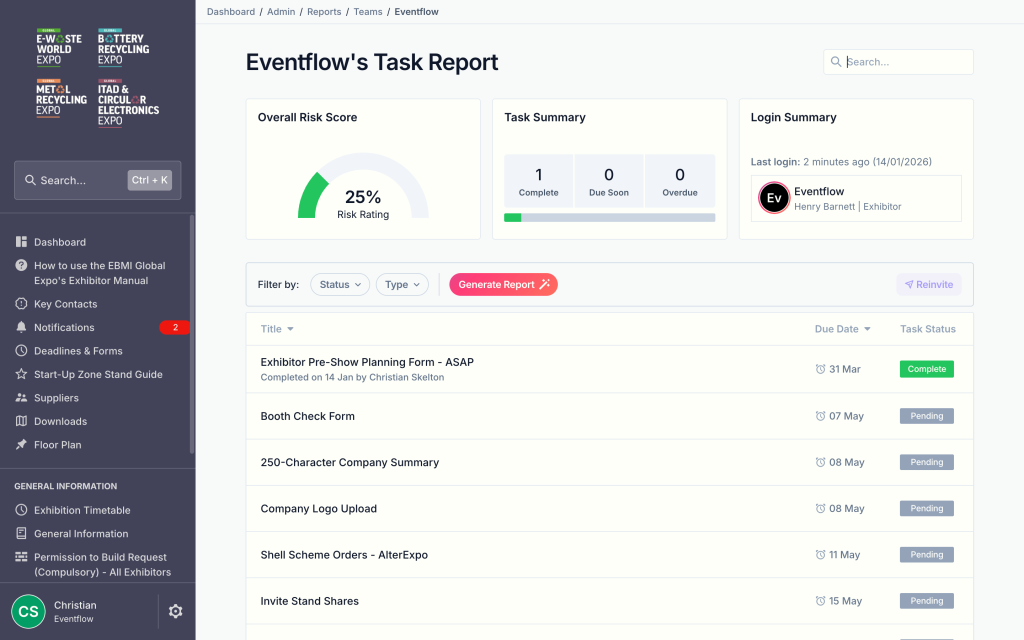This screenshot has width=1024, height=640.
Task: Focus the report search field
Action: pyautogui.click(x=905, y=62)
